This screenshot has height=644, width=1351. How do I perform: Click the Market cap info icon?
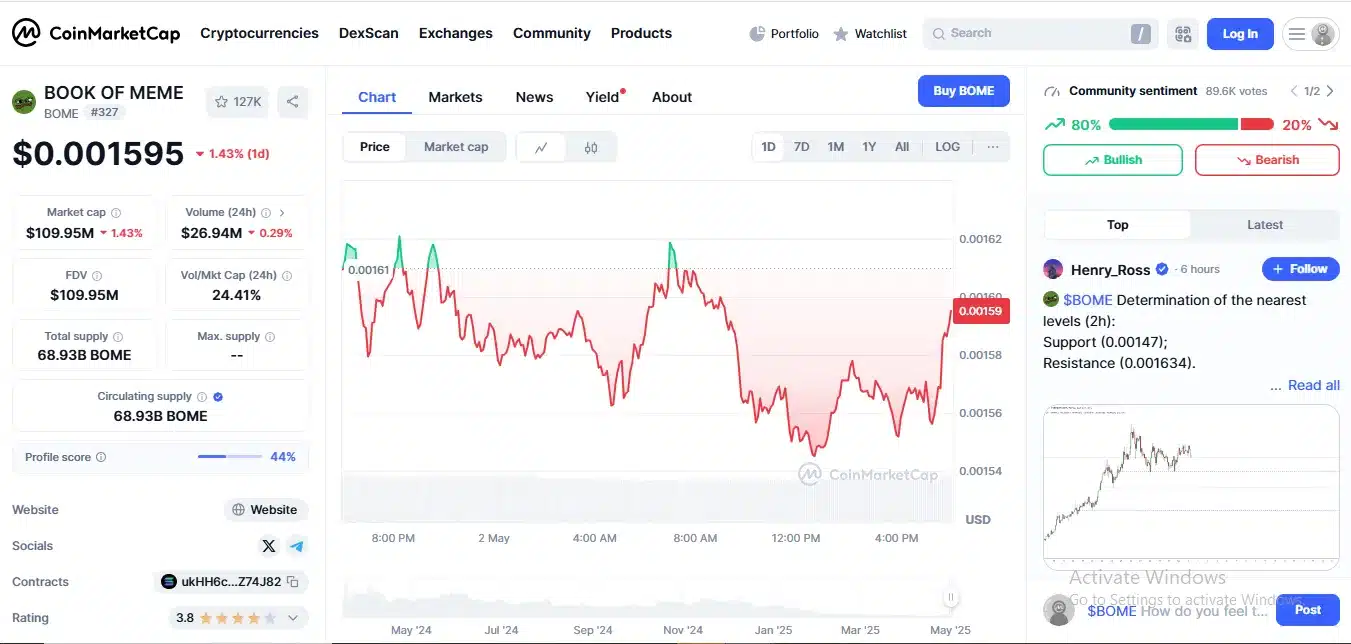(116, 213)
